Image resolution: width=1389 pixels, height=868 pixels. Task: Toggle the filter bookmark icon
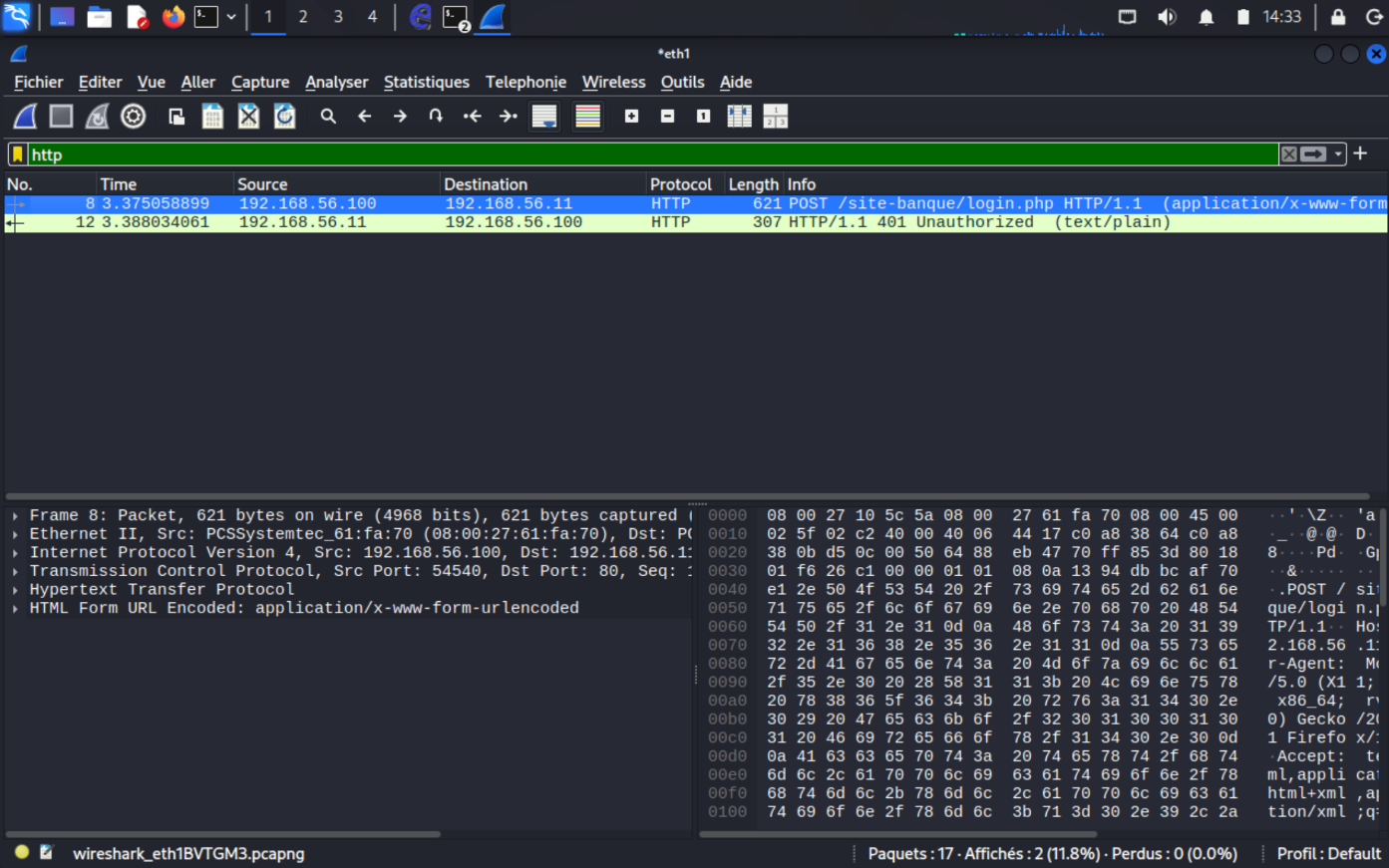click(x=16, y=153)
